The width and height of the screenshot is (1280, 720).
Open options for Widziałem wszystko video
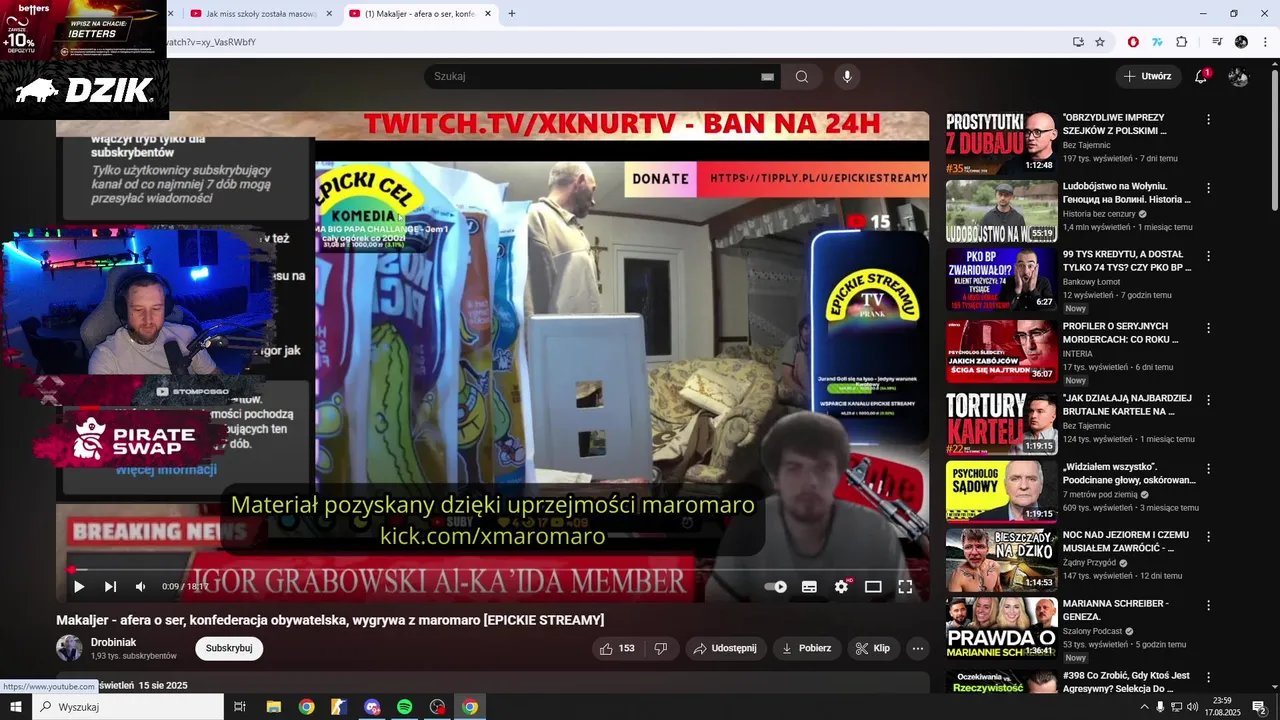click(1208, 468)
